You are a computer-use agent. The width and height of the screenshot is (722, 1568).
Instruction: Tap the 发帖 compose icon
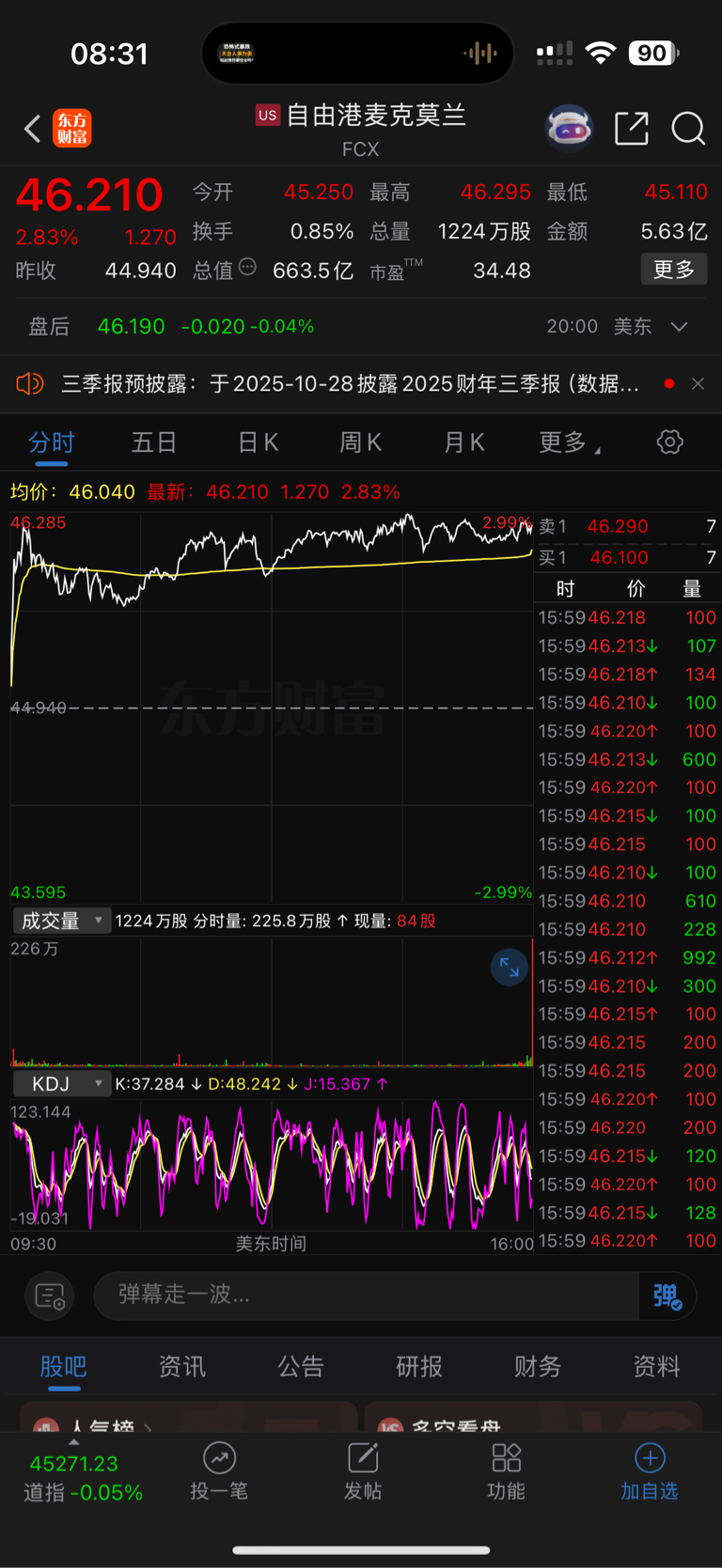tap(363, 1458)
